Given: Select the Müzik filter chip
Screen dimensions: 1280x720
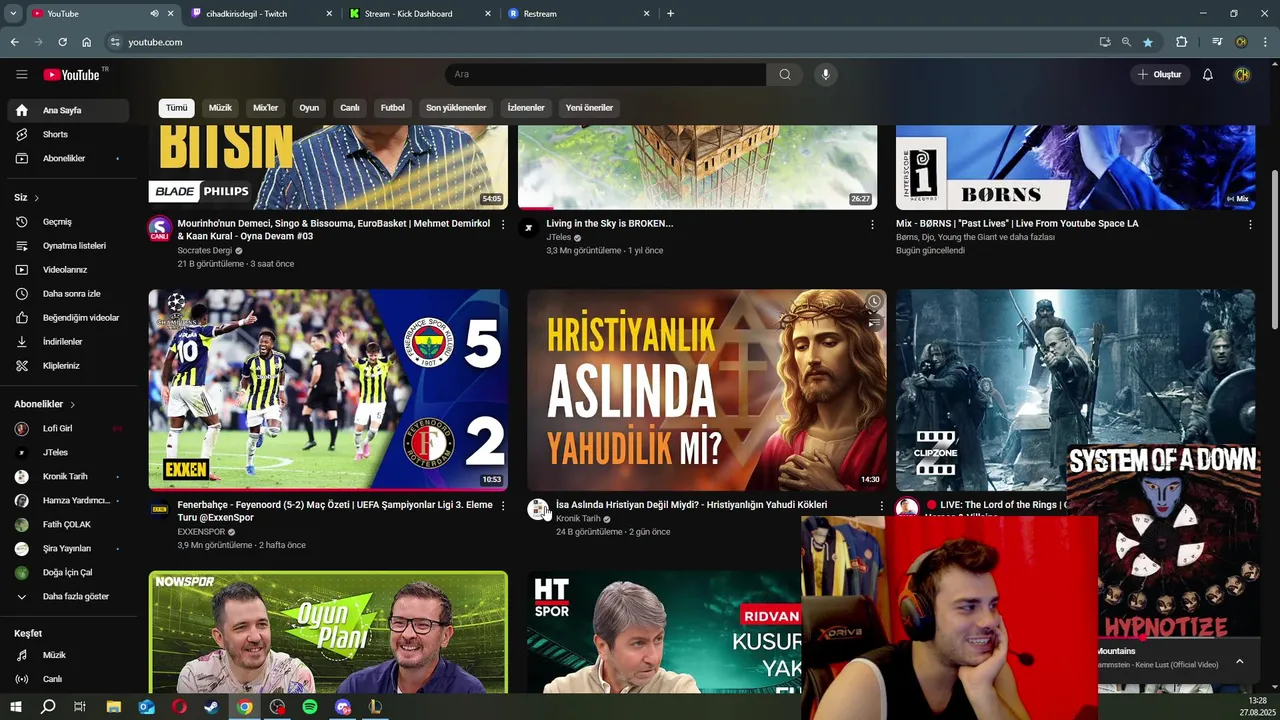Looking at the screenshot, I should coord(220,108).
